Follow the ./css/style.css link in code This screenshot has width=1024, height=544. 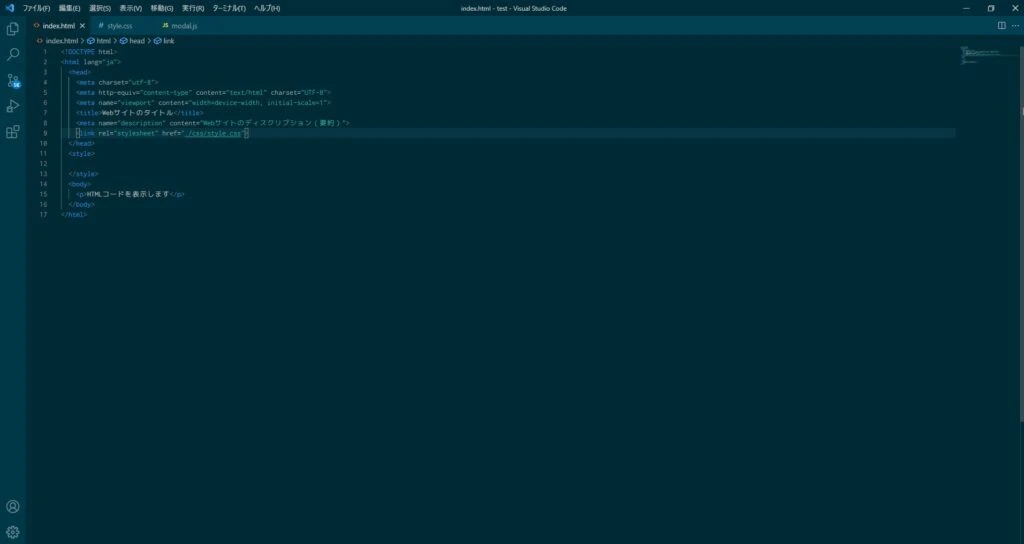[213, 133]
